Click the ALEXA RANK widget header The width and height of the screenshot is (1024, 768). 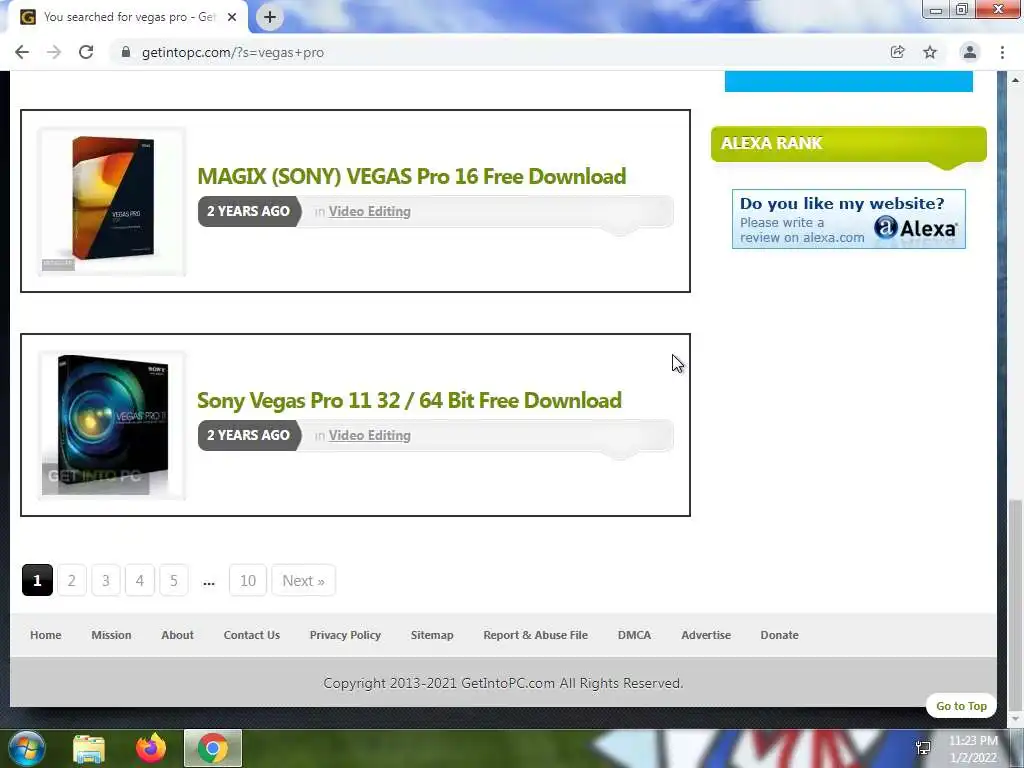coord(848,144)
